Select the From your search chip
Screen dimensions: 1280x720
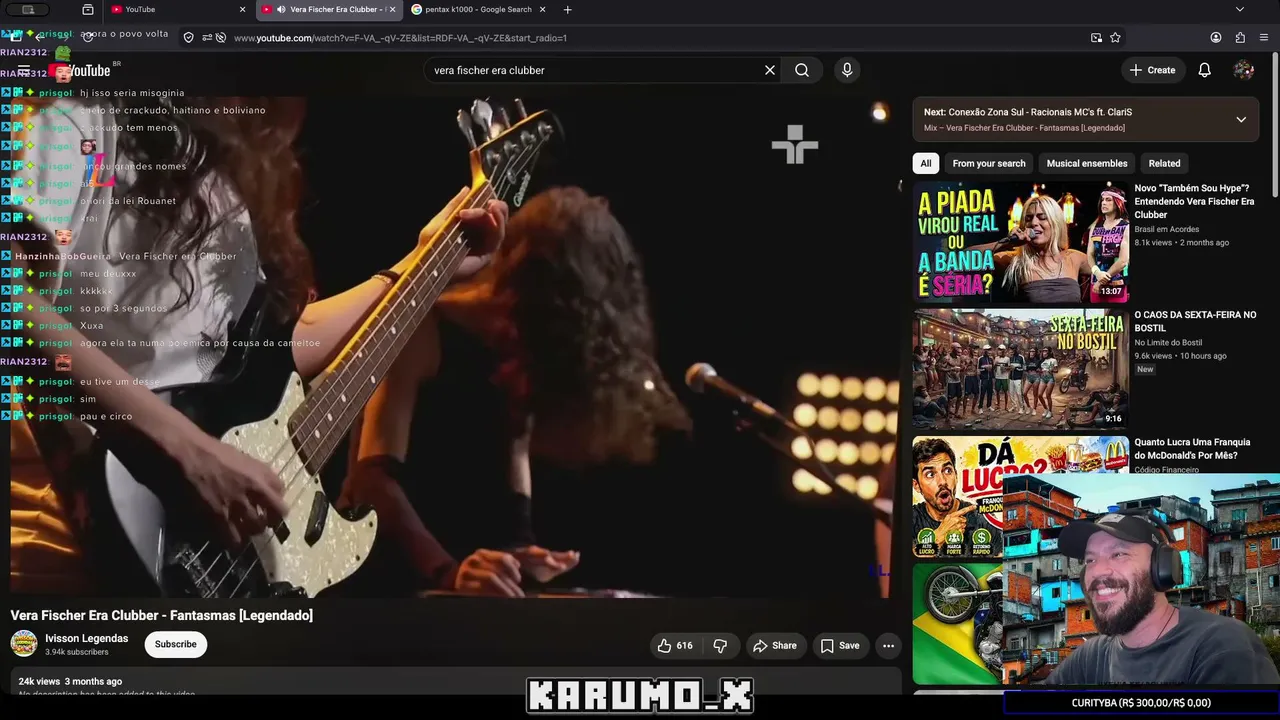click(989, 164)
